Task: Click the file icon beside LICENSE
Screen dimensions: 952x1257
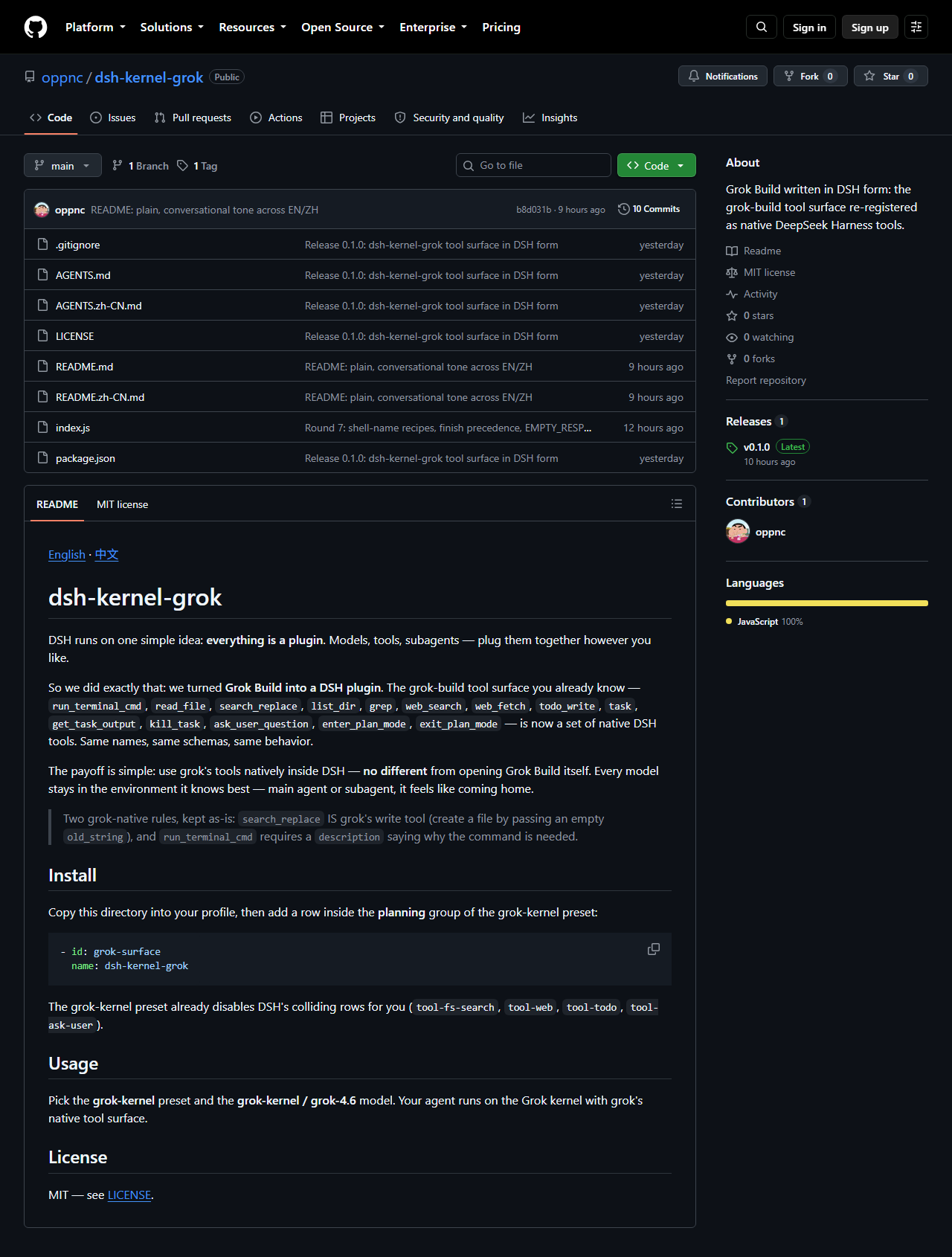Action: 43,335
